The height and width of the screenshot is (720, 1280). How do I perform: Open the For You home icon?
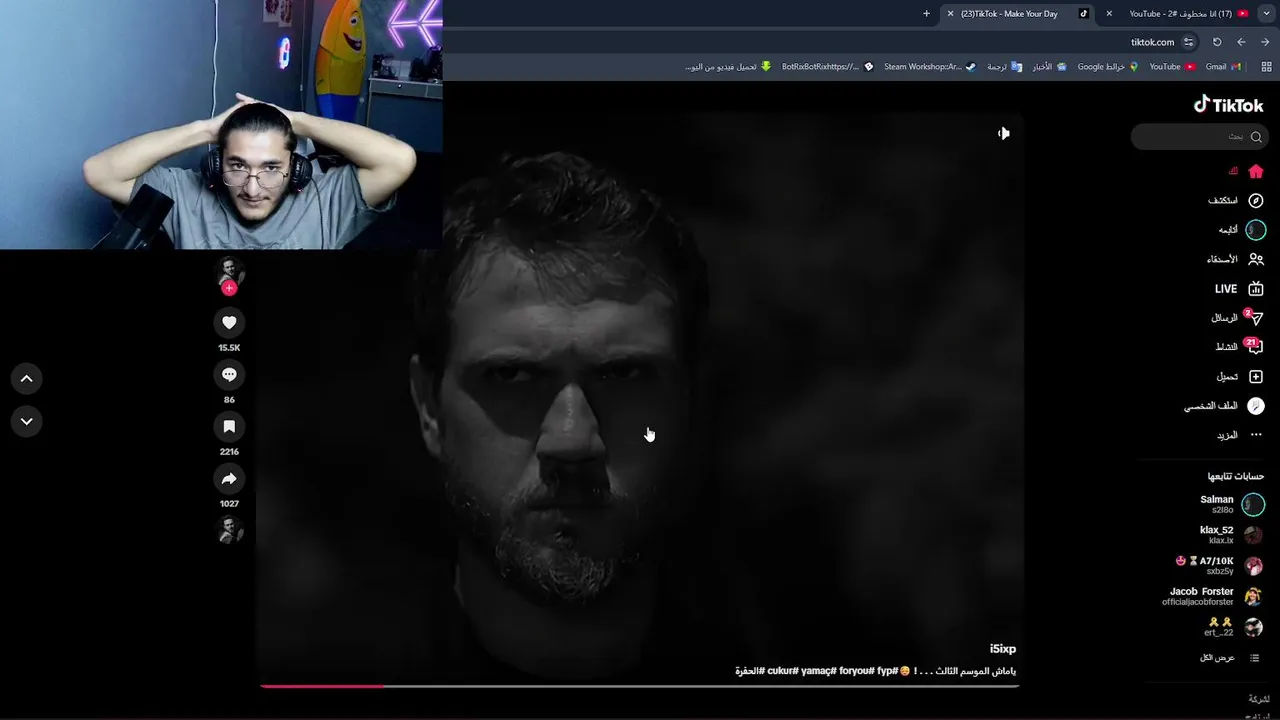1256,171
